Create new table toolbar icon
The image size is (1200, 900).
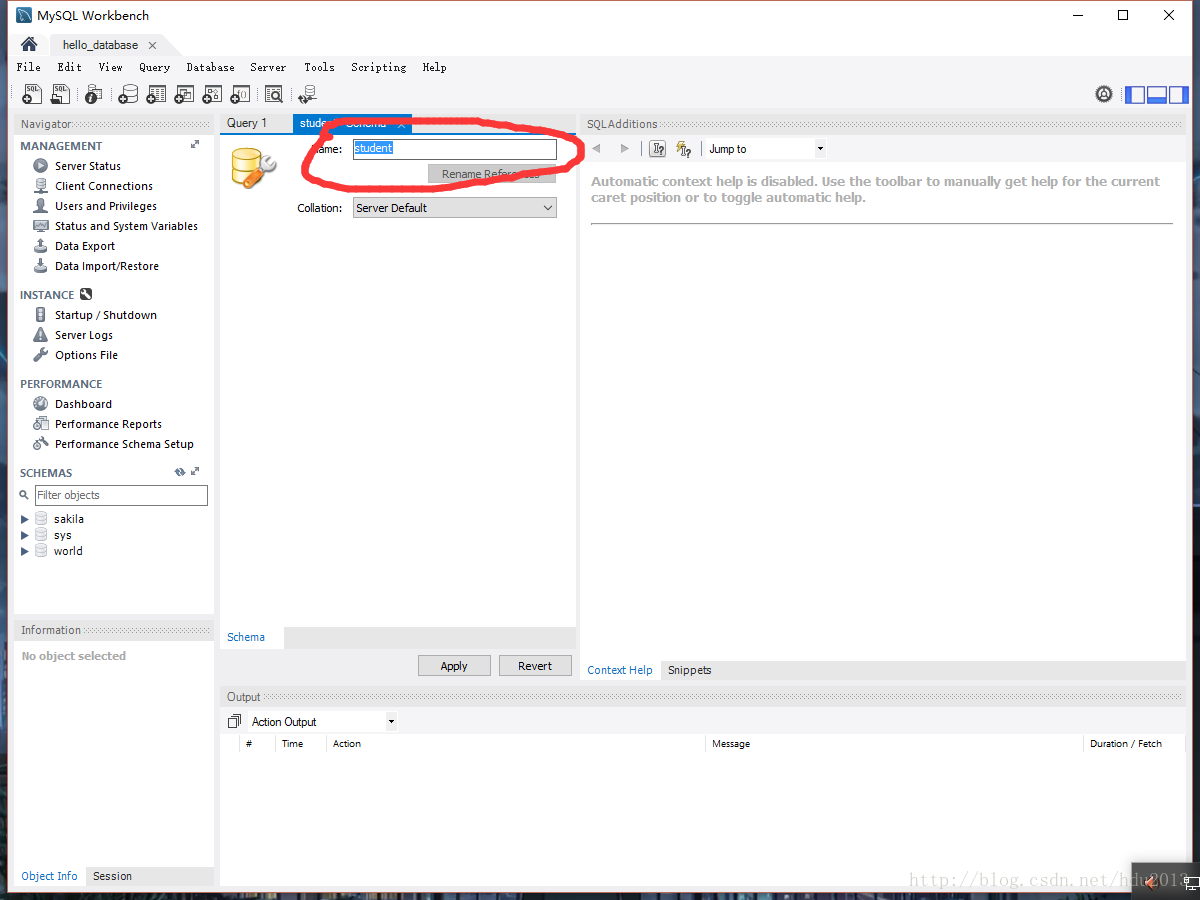pos(156,94)
